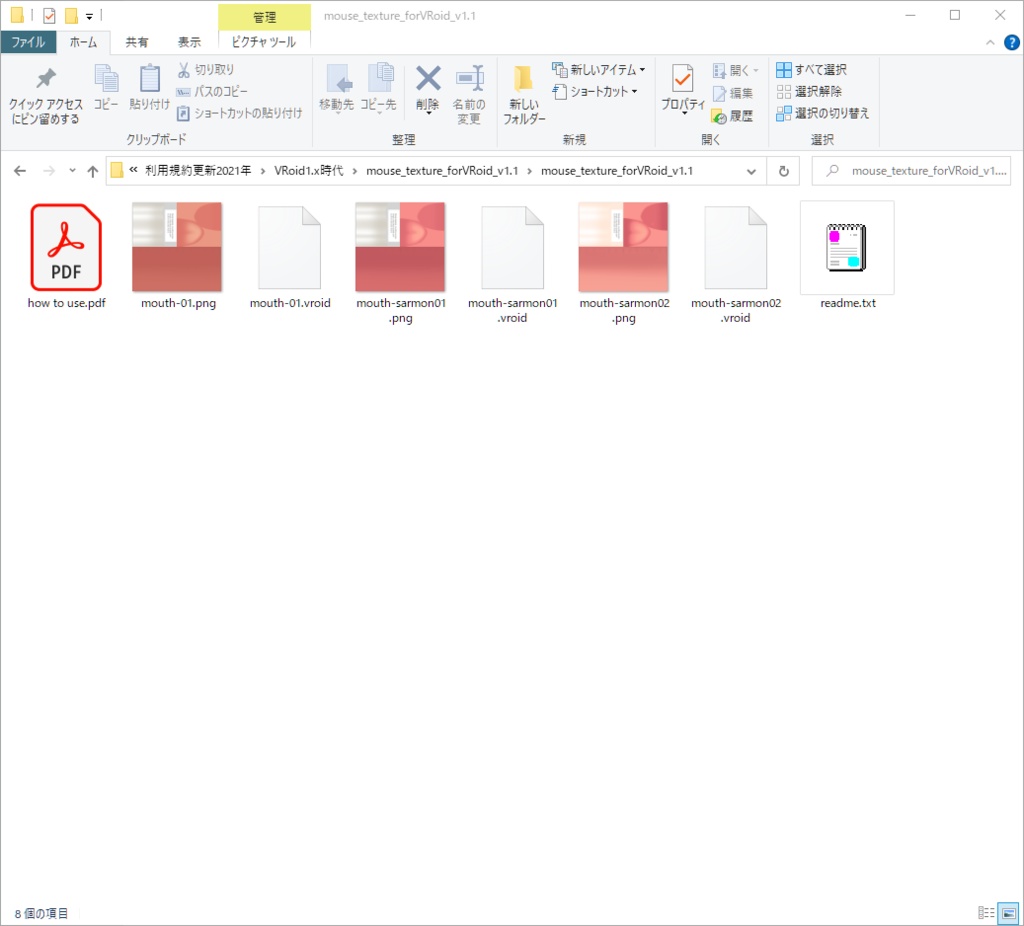The image size is (1024, 926).
Task: Open プロパティ via the ribbon icon
Action: coord(683,90)
